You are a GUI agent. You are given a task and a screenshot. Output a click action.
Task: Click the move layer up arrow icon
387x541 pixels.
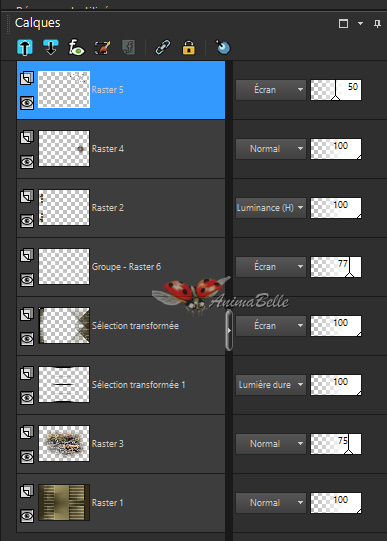pyautogui.click(x=25, y=47)
